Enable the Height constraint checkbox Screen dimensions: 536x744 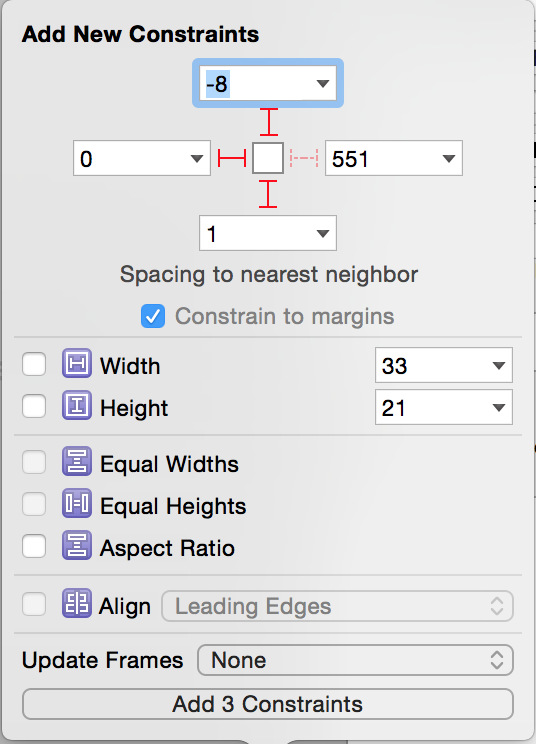[34, 406]
